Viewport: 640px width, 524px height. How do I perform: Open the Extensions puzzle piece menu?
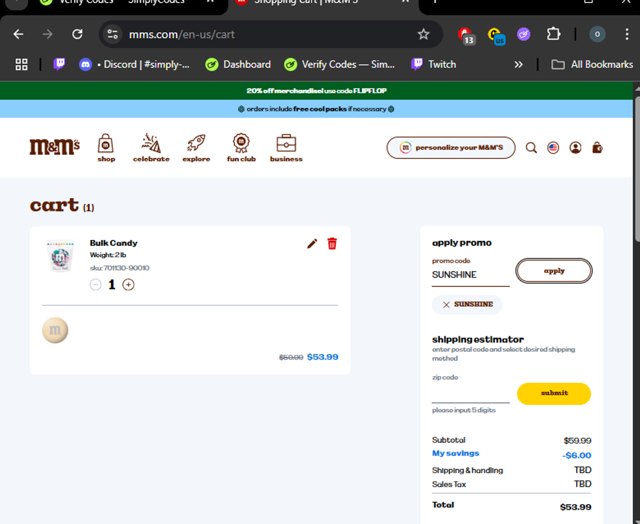pos(553,34)
